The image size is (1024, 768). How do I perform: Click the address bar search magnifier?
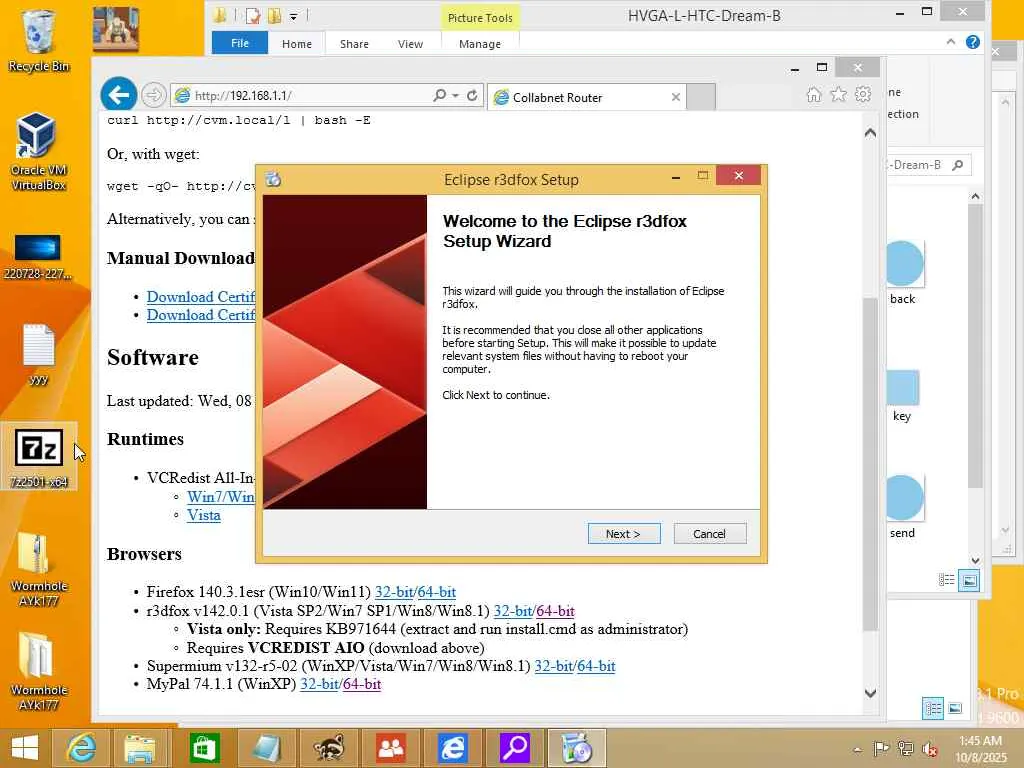(x=440, y=95)
